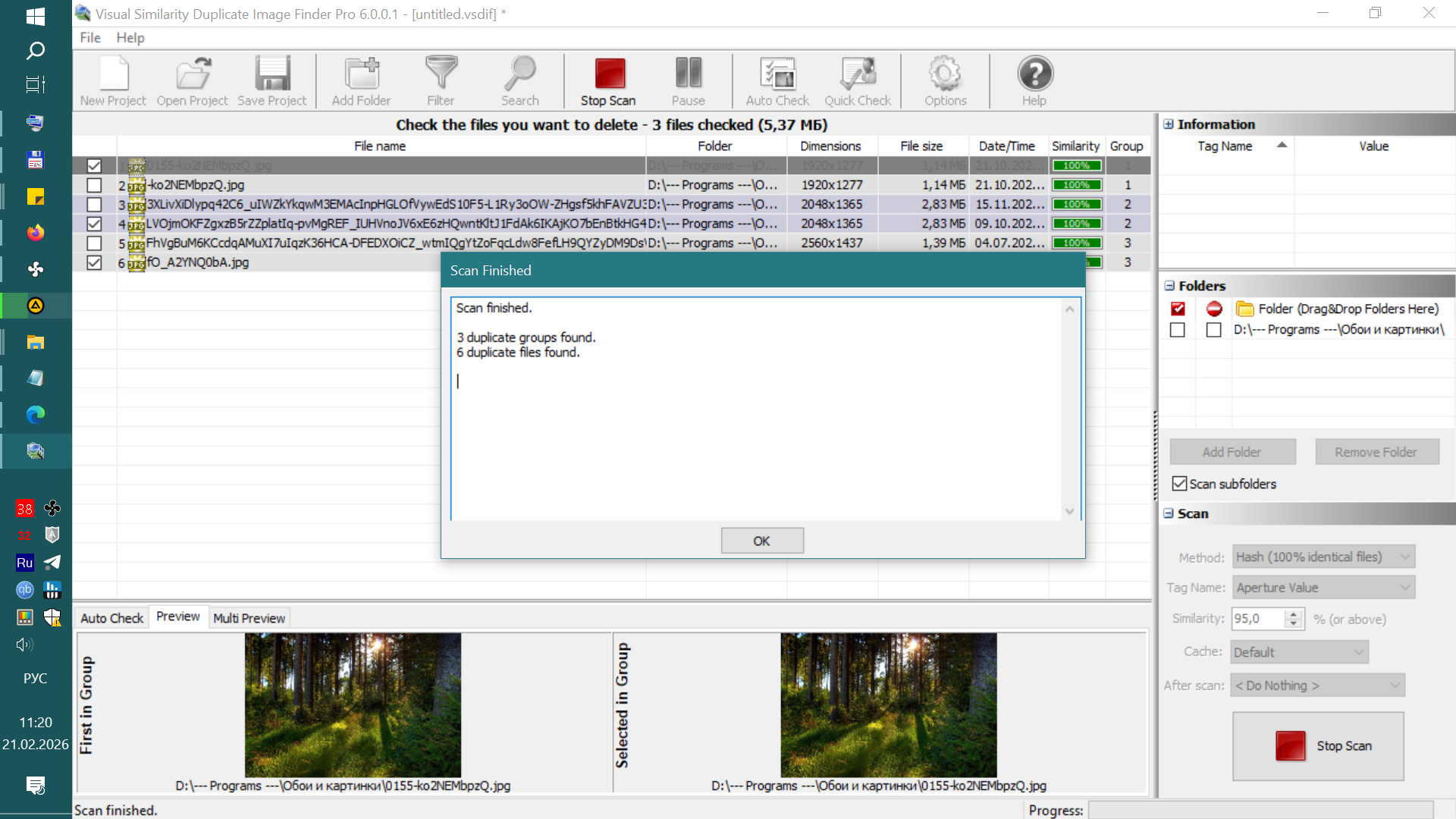The width and height of the screenshot is (1456, 819).
Task: Click the Auto Check toolbar icon
Action: tap(777, 81)
